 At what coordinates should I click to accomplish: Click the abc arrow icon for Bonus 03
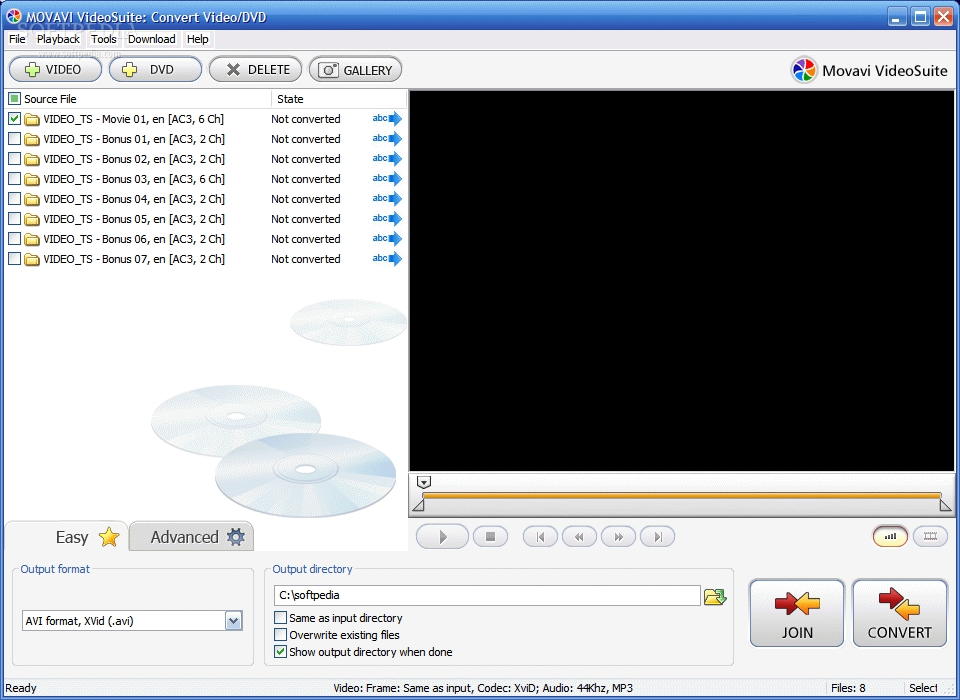[x=387, y=179]
